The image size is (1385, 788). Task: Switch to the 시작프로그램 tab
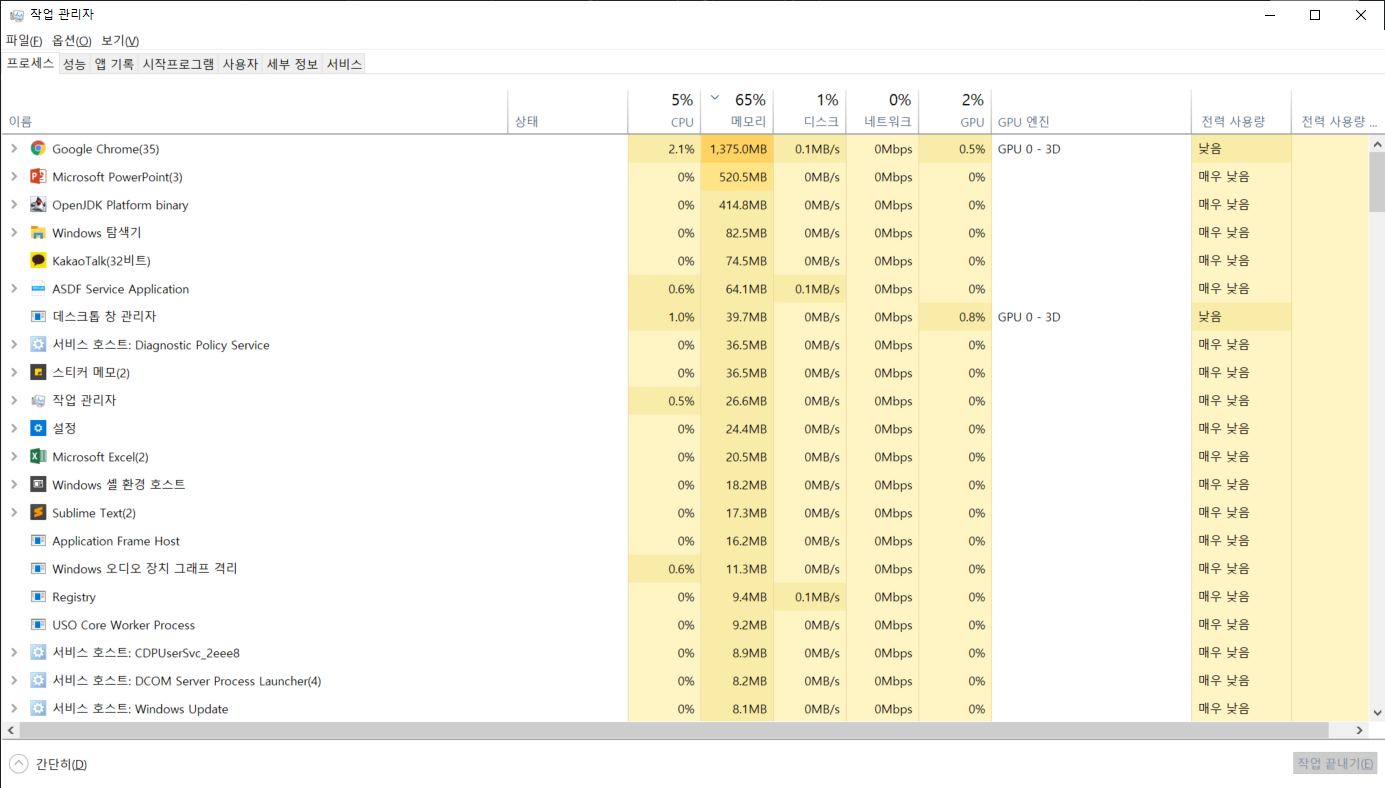click(x=178, y=64)
